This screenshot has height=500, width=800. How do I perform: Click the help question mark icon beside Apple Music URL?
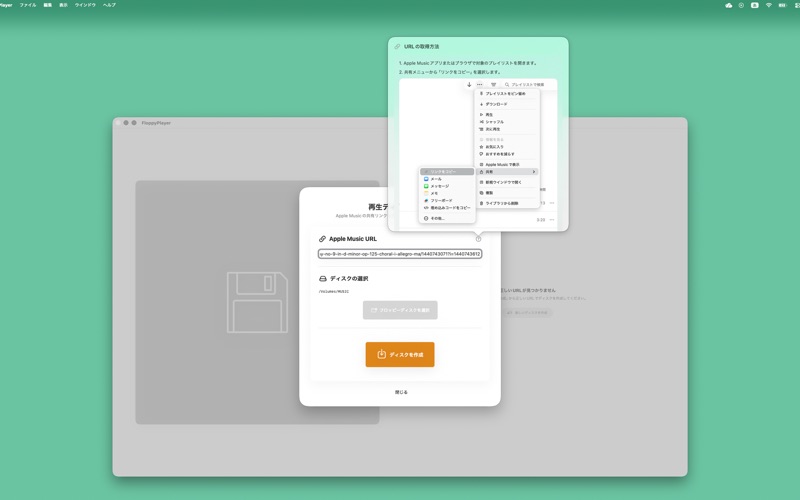click(x=478, y=239)
